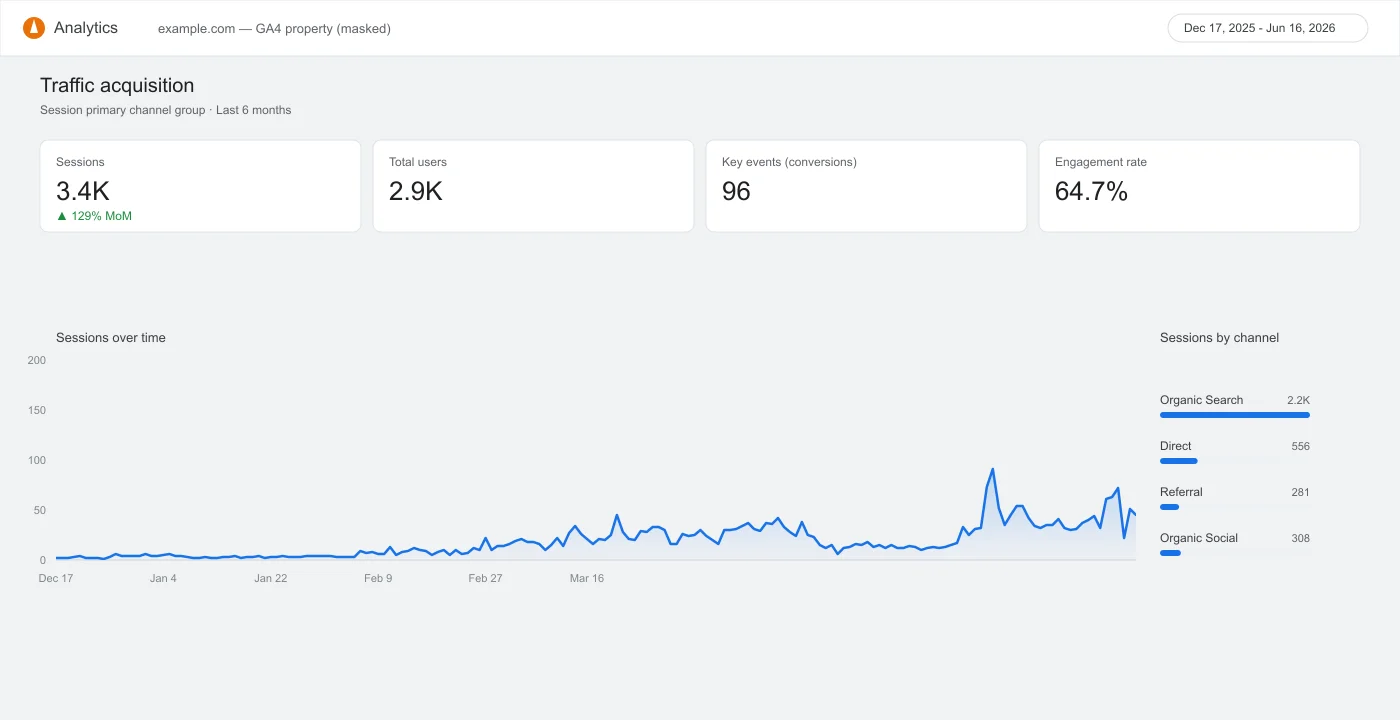
Task: Click the Jan 22 x-axis label
Action: point(270,578)
